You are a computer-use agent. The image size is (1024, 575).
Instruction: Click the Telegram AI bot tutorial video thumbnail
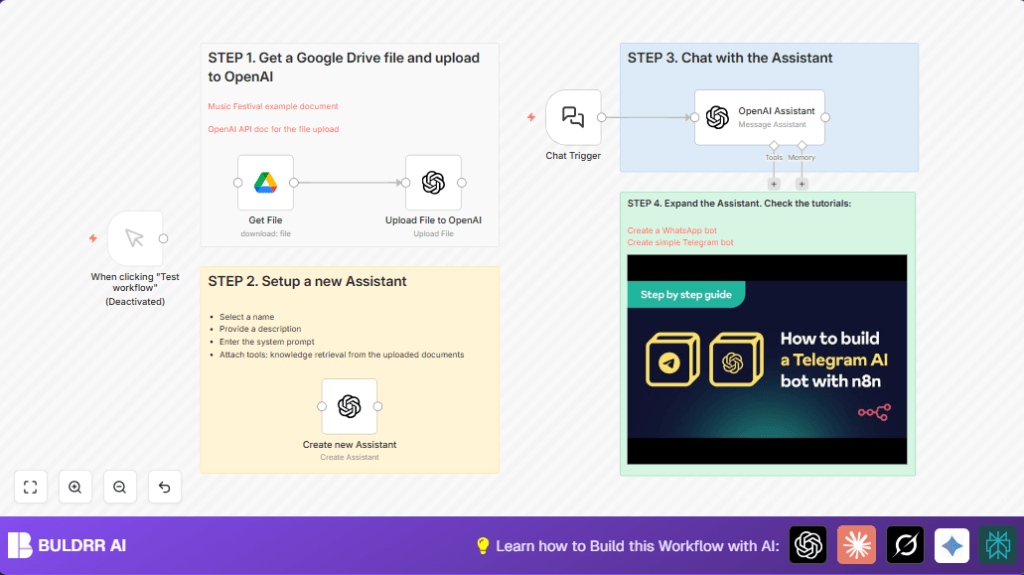pos(767,359)
